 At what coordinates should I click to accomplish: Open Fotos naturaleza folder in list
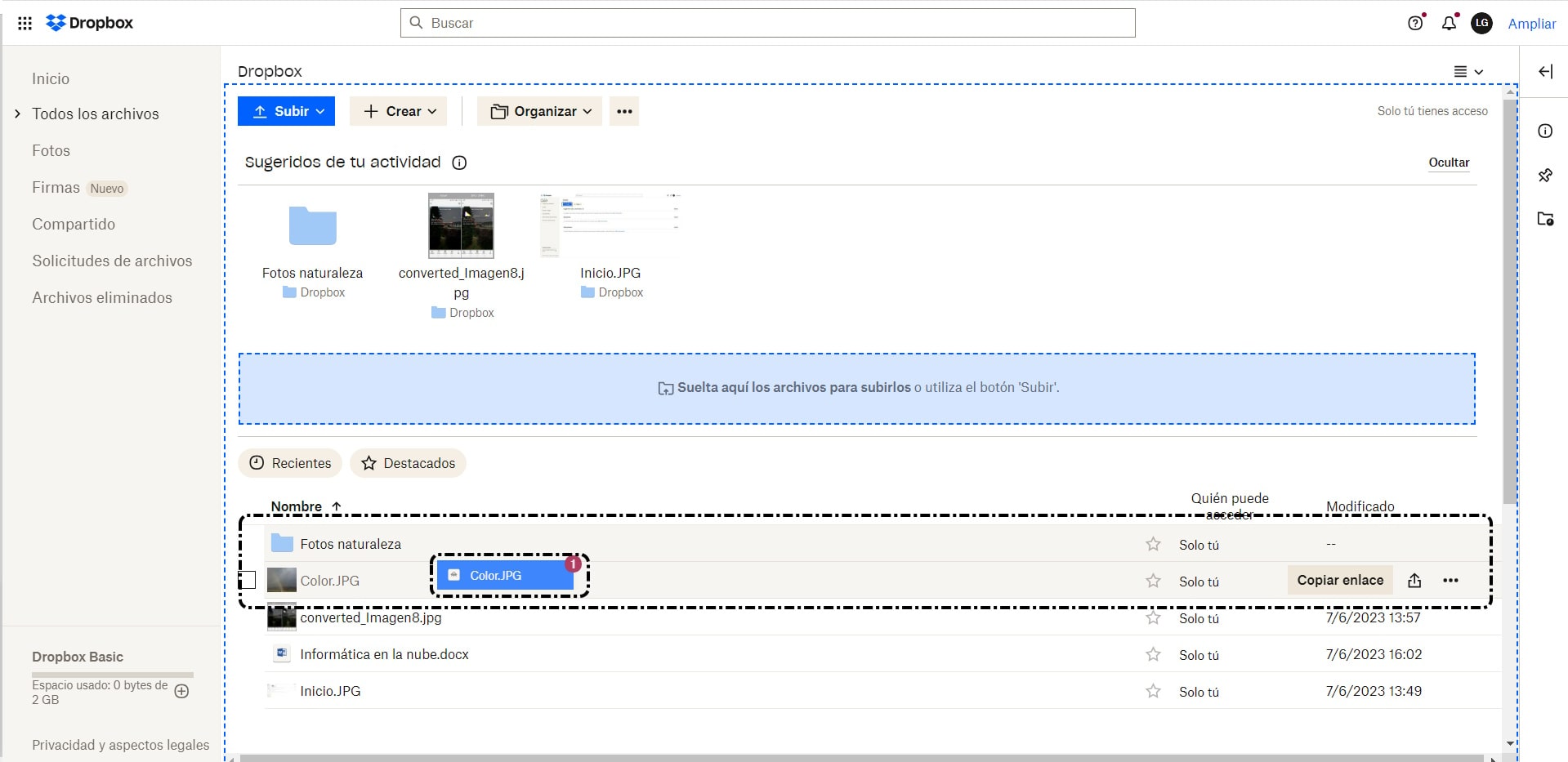click(351, 544)
